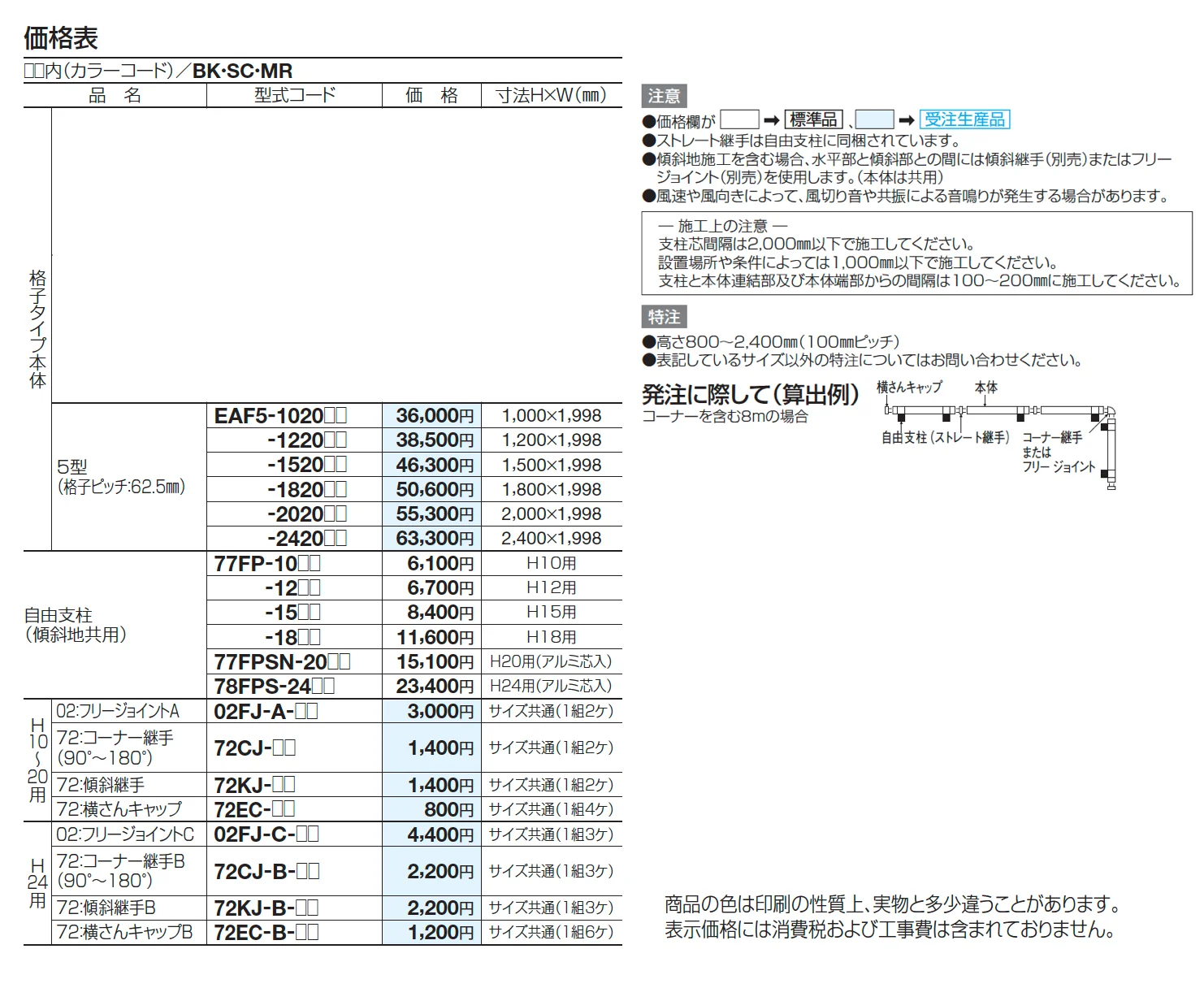Click the 特注 label box
Image resolution: width=1204 pixels, height=1001 pixels.
(x=664, y=317)
